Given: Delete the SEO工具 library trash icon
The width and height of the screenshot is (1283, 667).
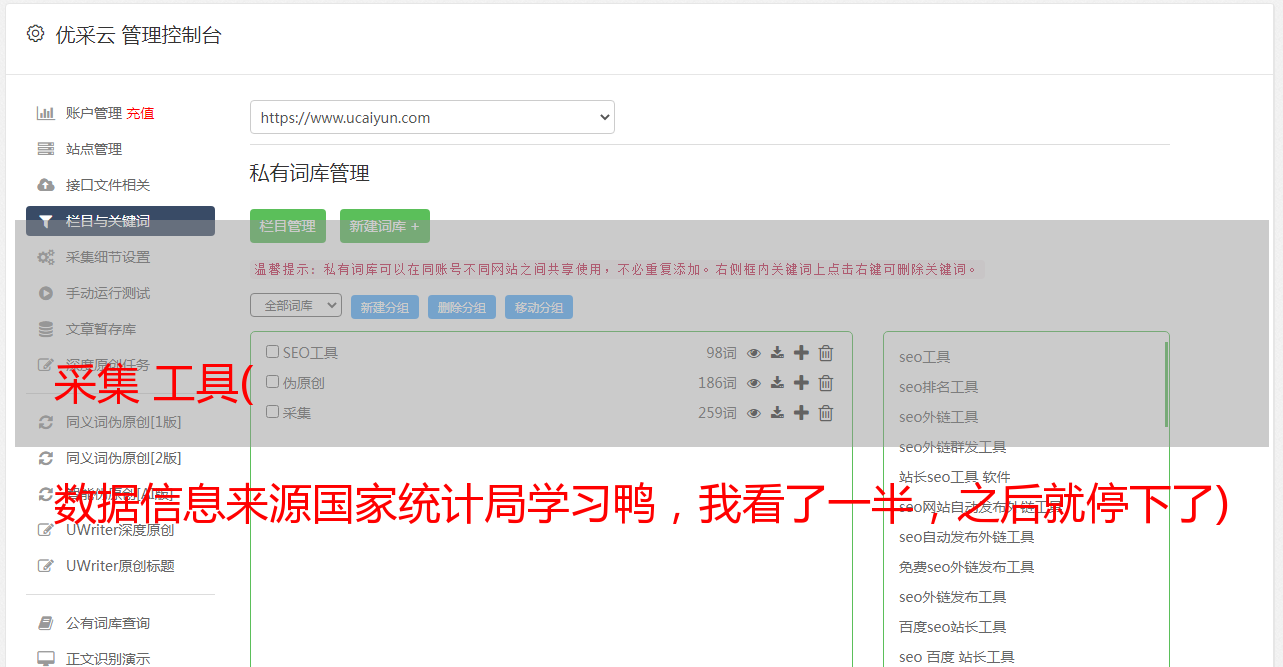Looking at the screenshot, I should click(826, 353).
